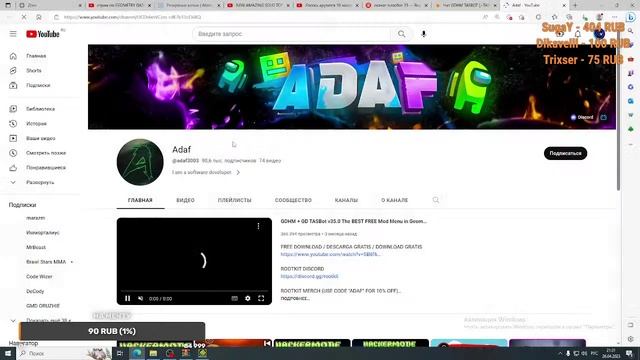
Task: Click ПОДРОБНЕЕ to expand description
Action: 295,298
